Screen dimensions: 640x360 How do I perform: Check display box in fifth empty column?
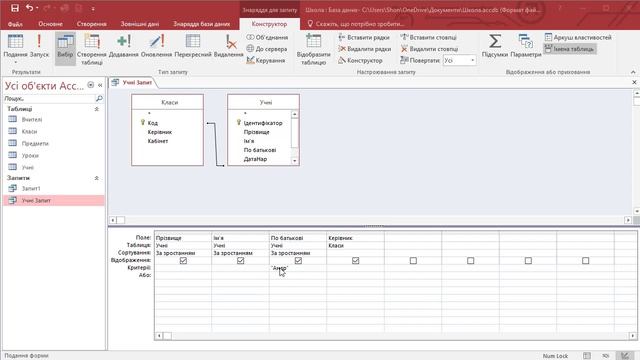413,260
